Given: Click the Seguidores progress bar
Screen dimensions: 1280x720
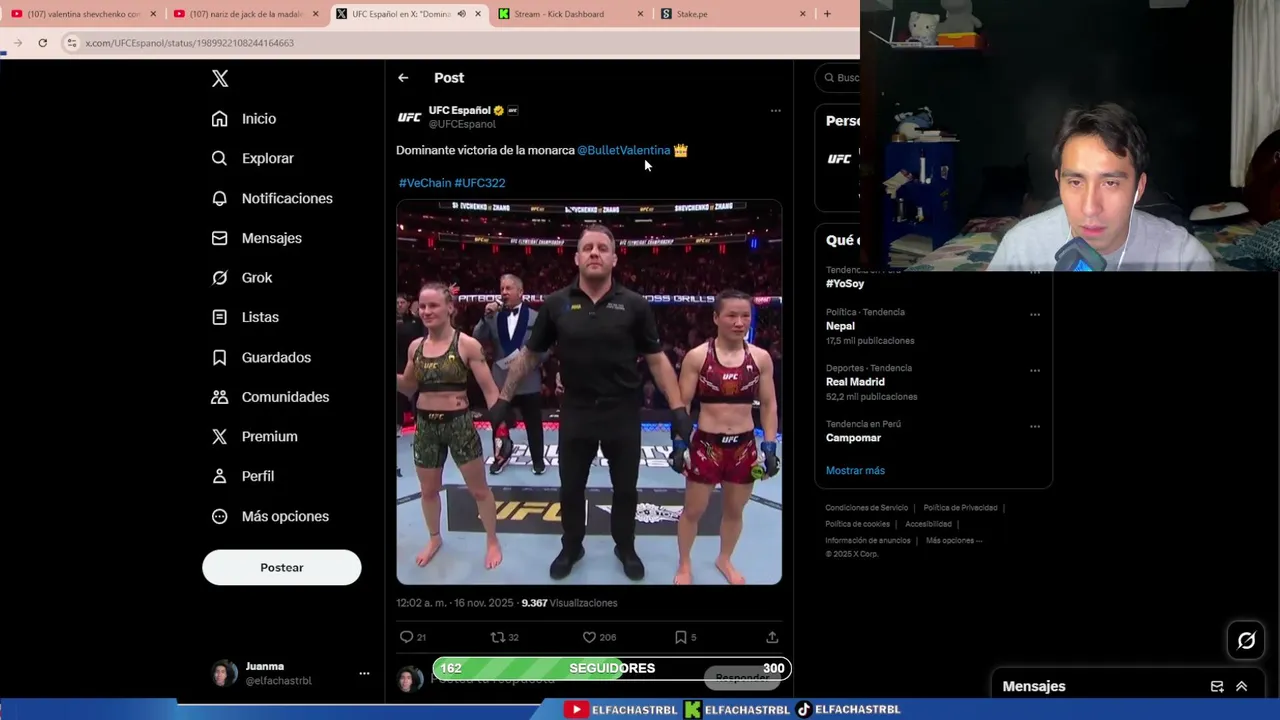Looking at the screenshot, I should pos(612,668).
